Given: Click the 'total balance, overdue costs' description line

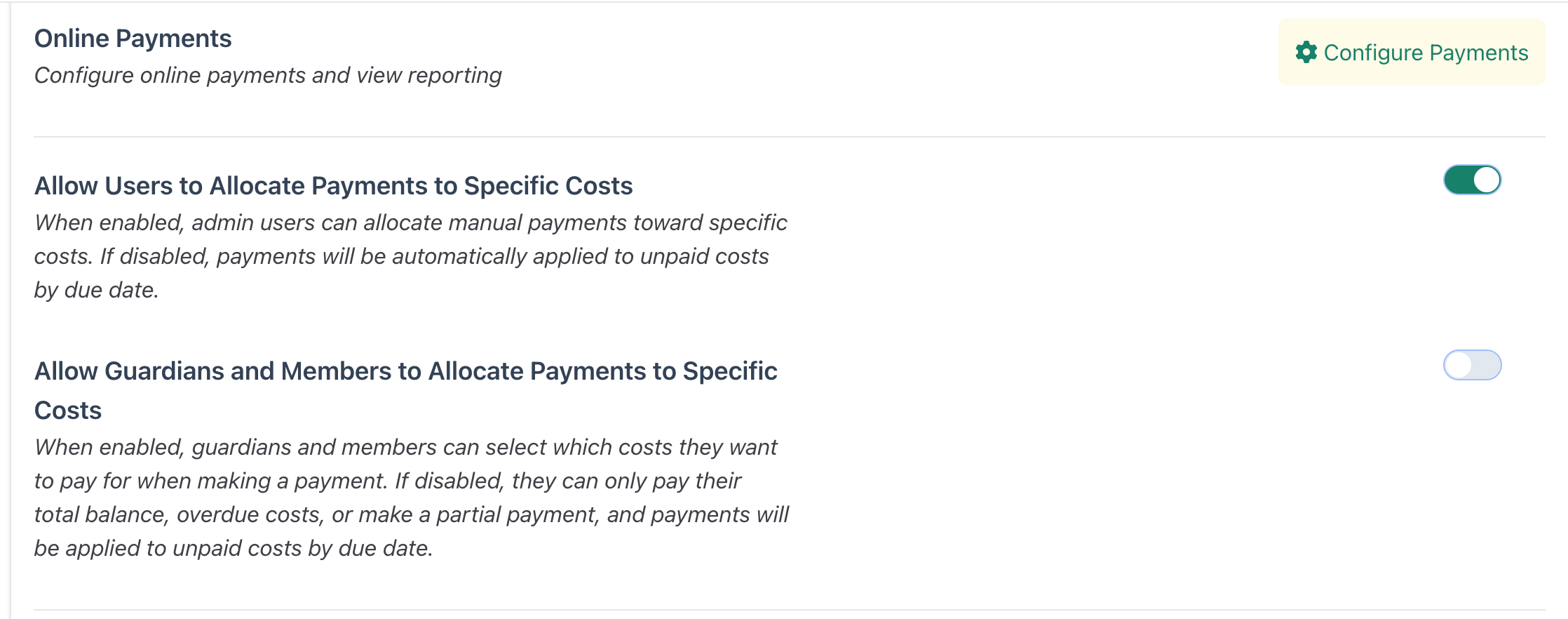Looking at the screenshot, I should (411, 514).
